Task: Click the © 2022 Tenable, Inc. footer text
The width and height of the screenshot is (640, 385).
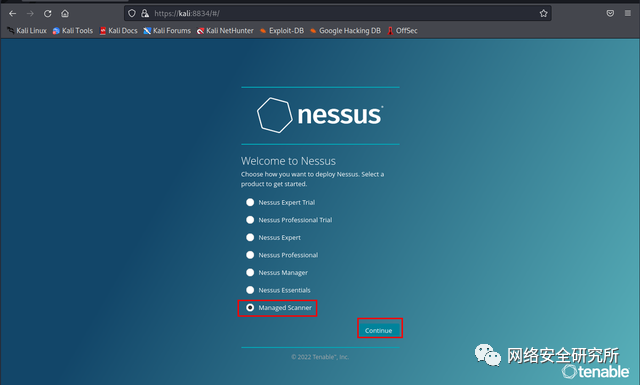Action: (x=320, y=357)
